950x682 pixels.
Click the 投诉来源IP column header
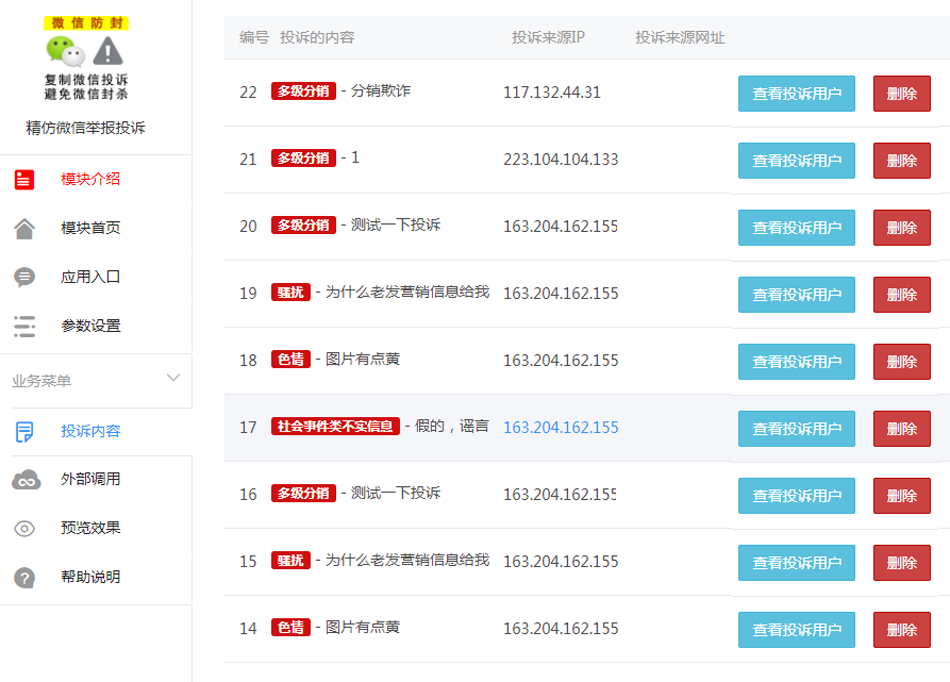tap(546, 37)
